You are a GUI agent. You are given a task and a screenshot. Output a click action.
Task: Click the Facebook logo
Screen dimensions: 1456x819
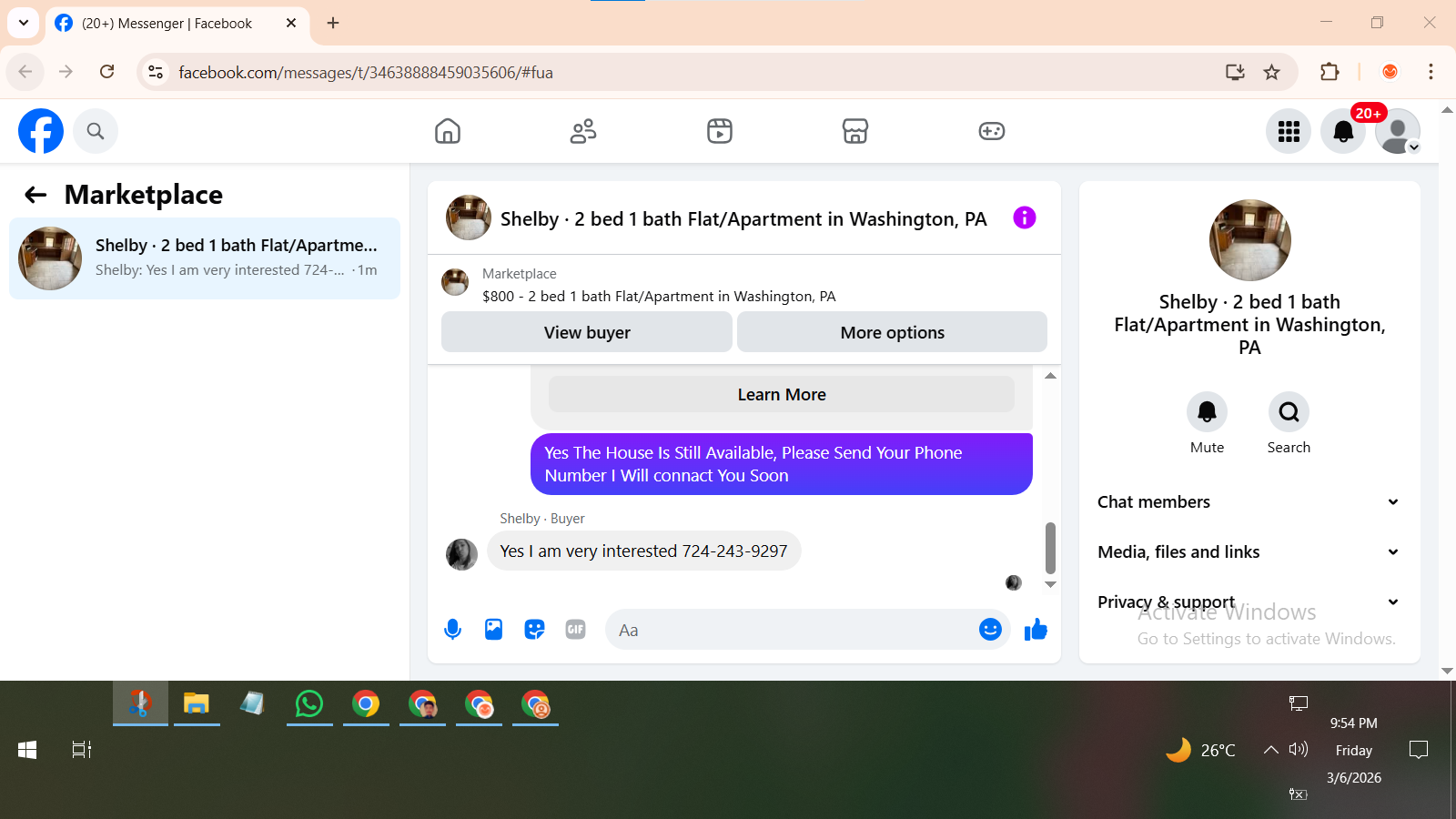pos(41,131)
